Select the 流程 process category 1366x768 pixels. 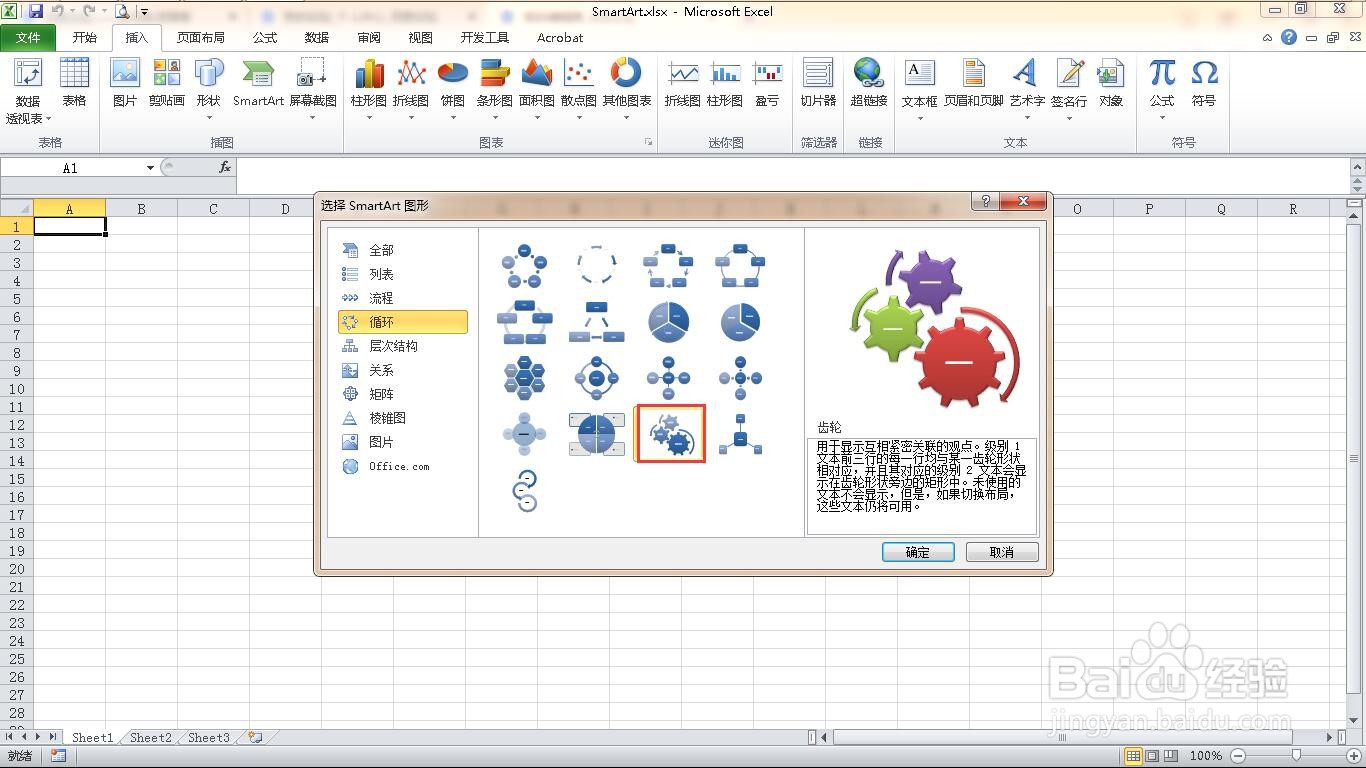(403, 298)
